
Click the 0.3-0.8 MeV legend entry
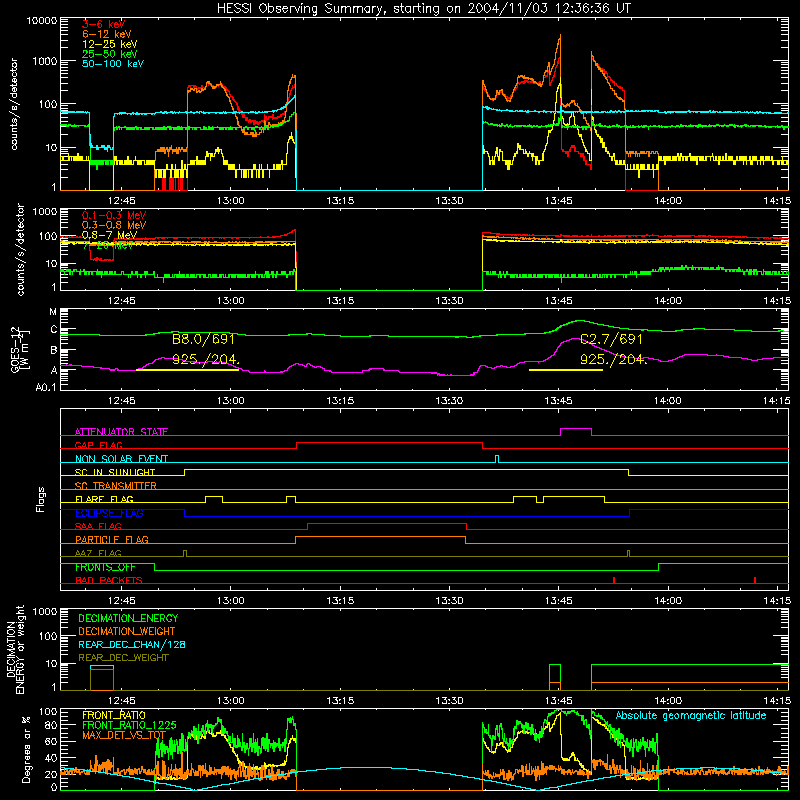click(x=114, y=225)
